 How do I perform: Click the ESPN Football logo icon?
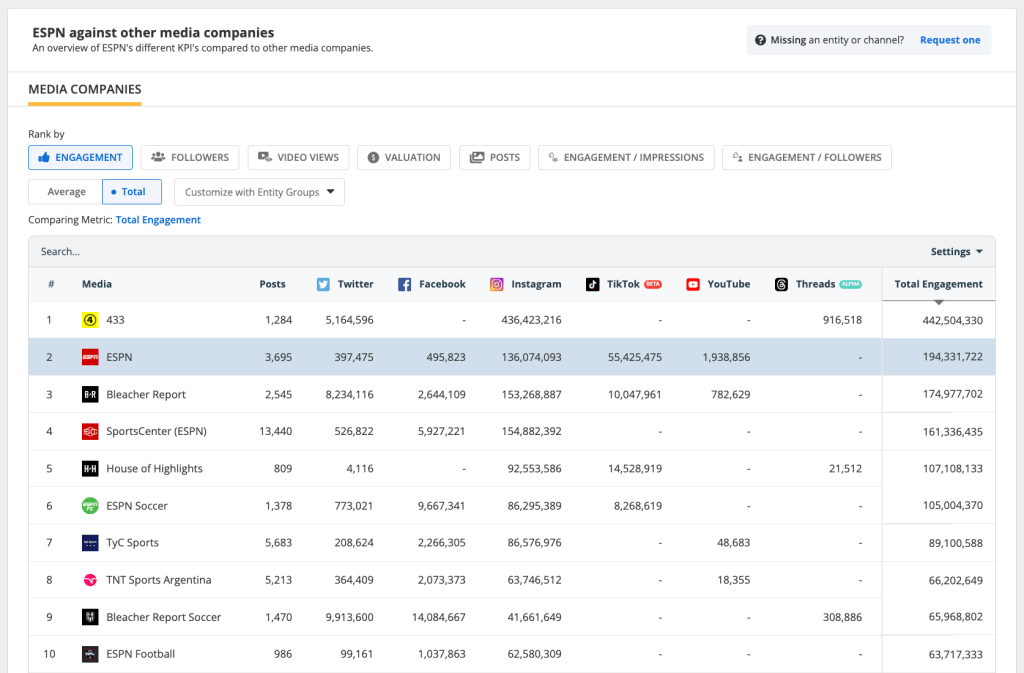point(90,654)
